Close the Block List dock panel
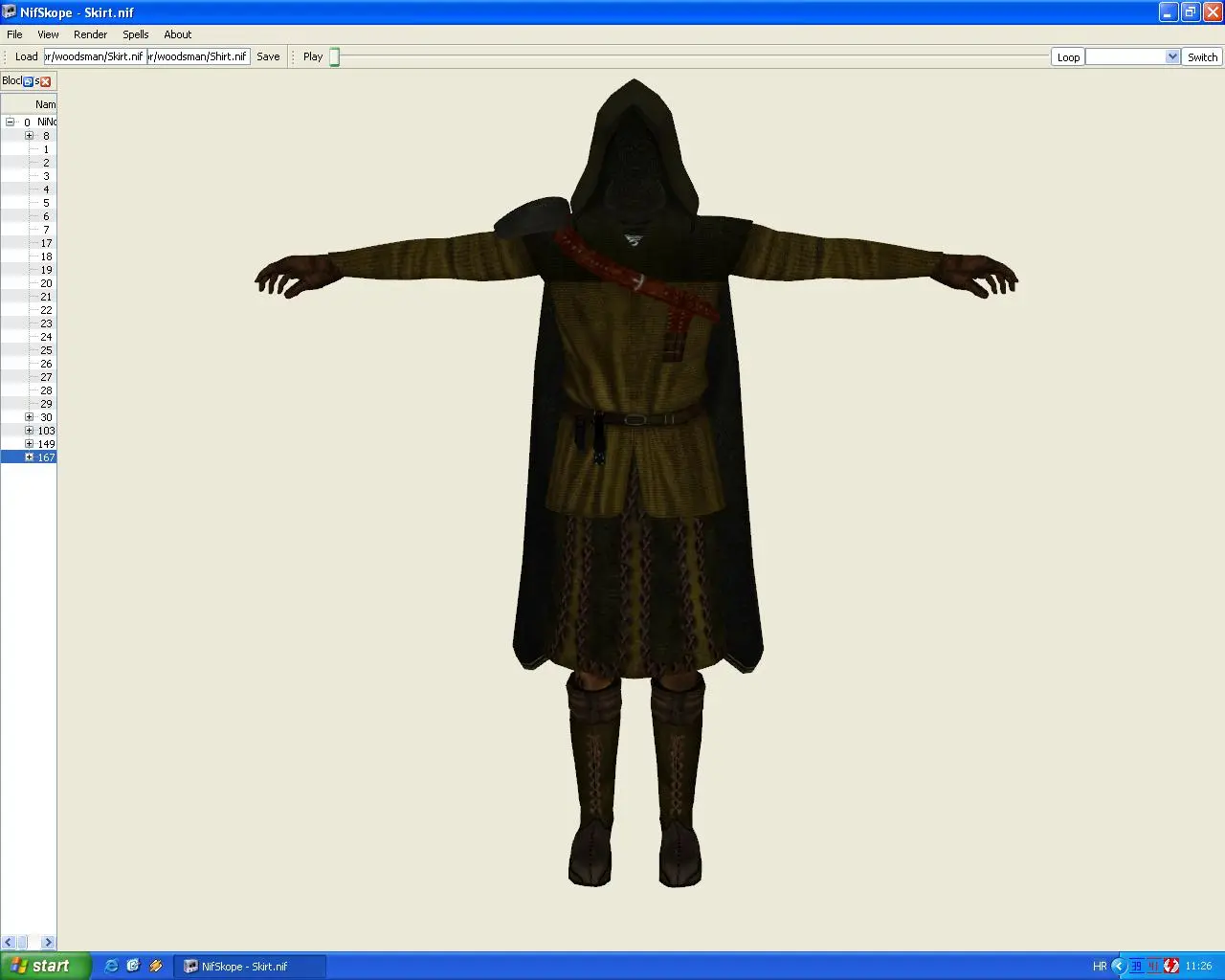This screenshot has width=1225, height=980. 46,81
